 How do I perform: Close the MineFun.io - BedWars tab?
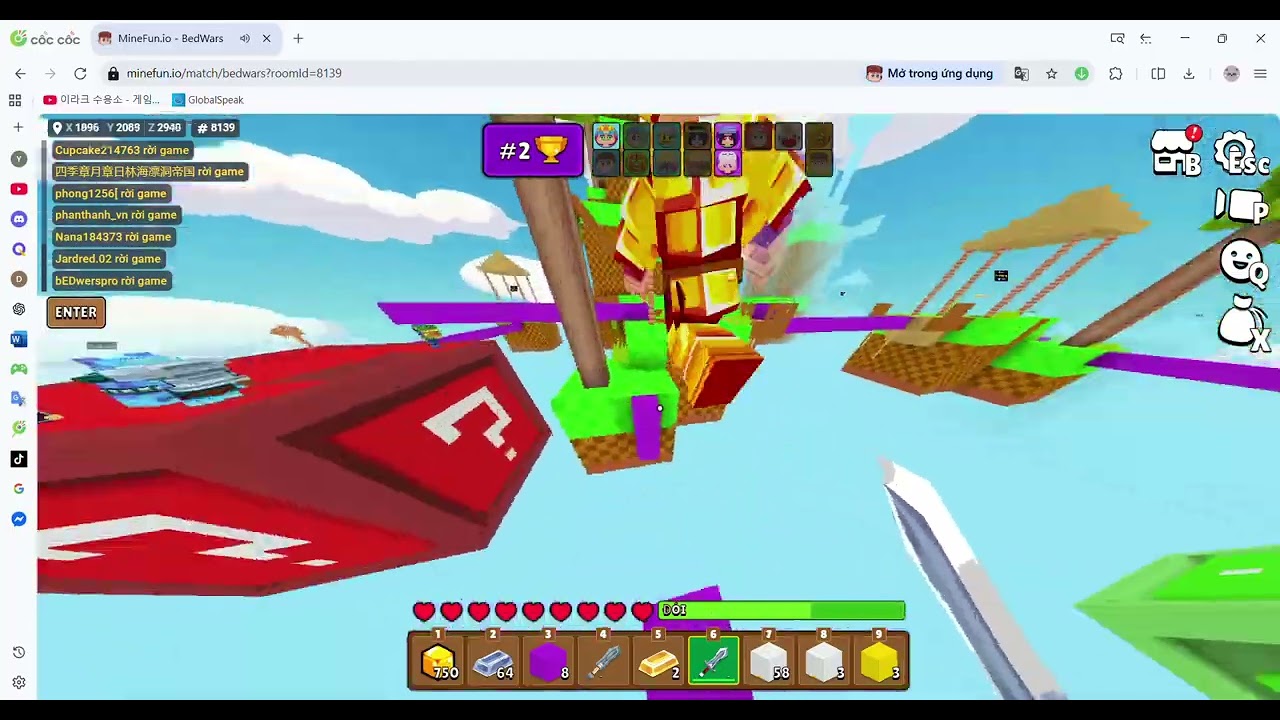[x=266, y=39]
